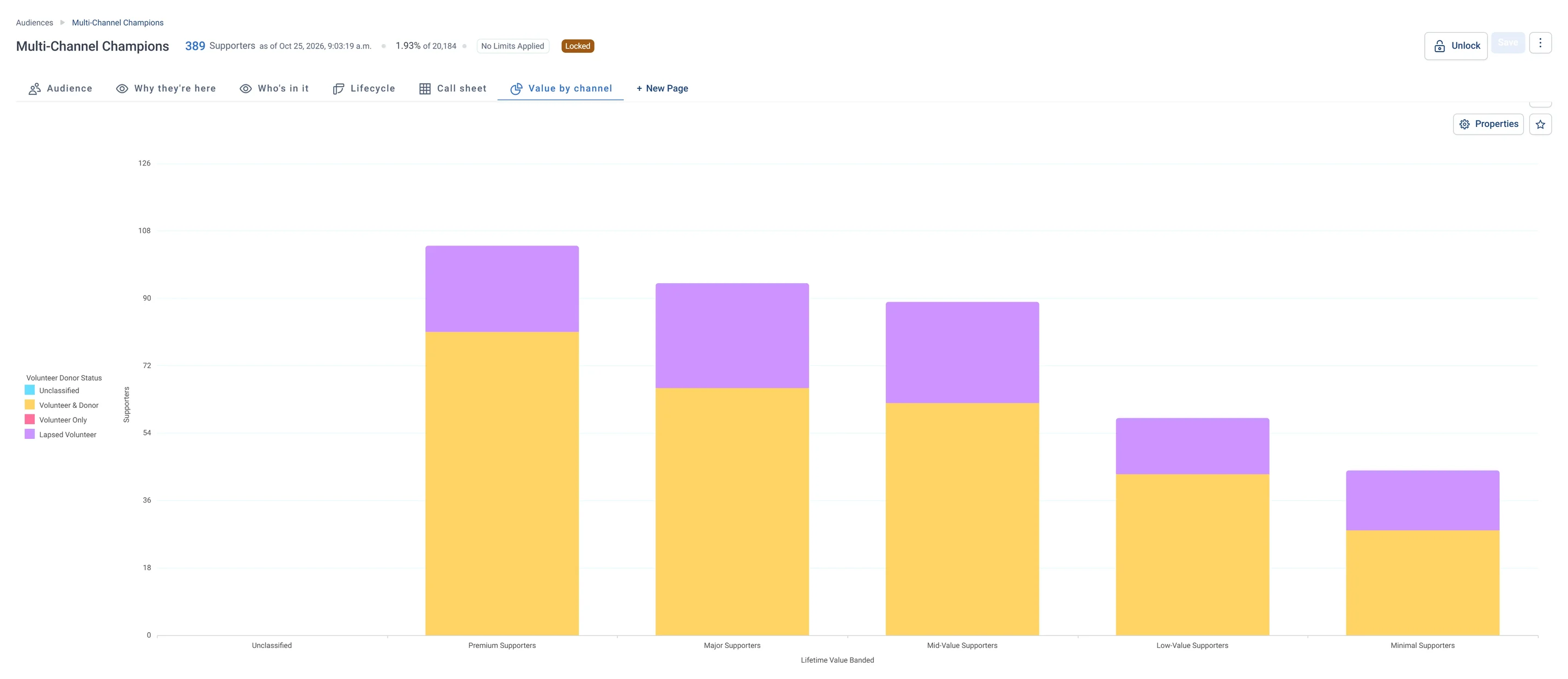Click the Premium Supporters purple bar segment
Viewport: 1568px width, 679px height.
[x=502, y=289]
